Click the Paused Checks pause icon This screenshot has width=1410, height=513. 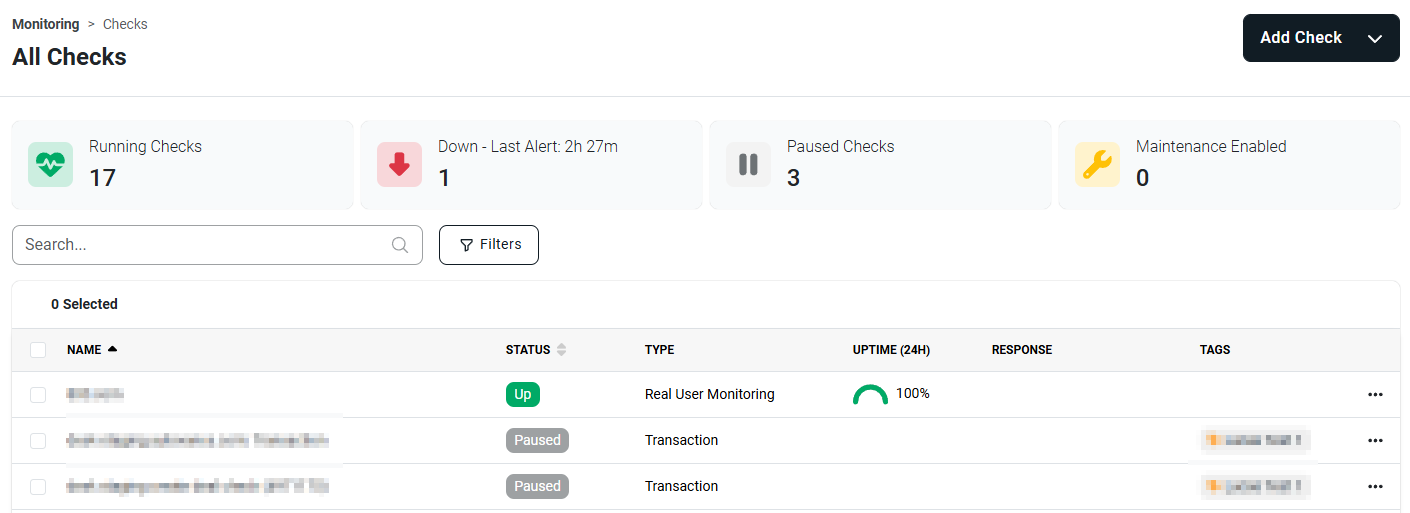748,165
